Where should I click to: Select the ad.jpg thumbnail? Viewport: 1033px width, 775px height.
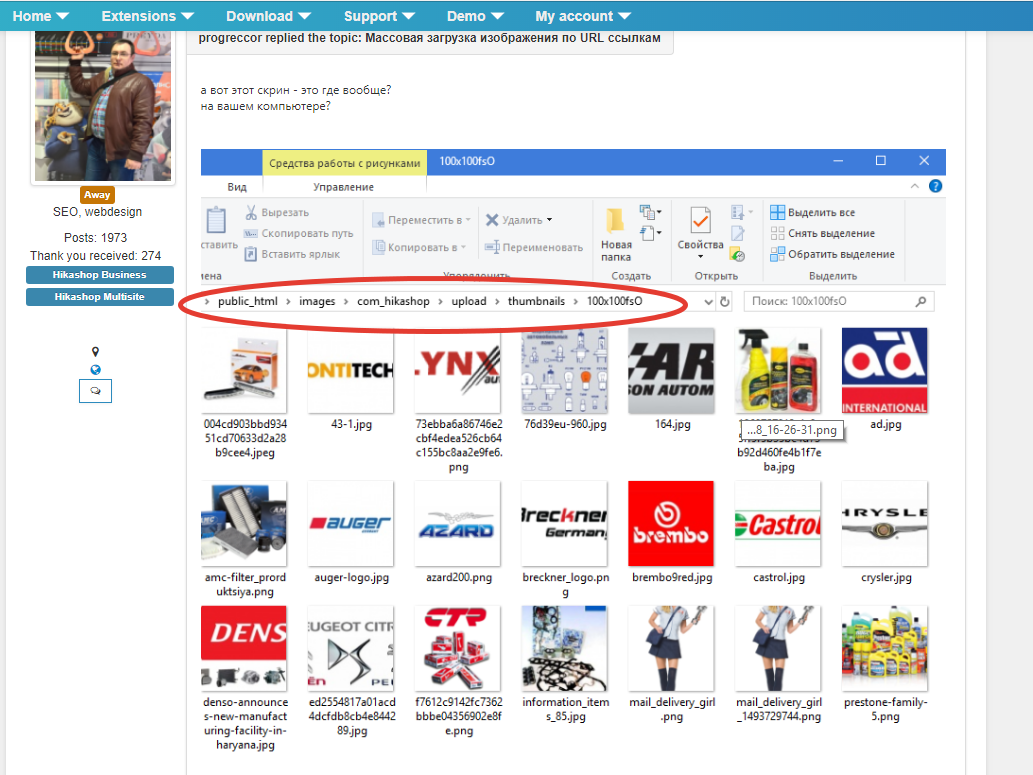(x=885, y=370)
